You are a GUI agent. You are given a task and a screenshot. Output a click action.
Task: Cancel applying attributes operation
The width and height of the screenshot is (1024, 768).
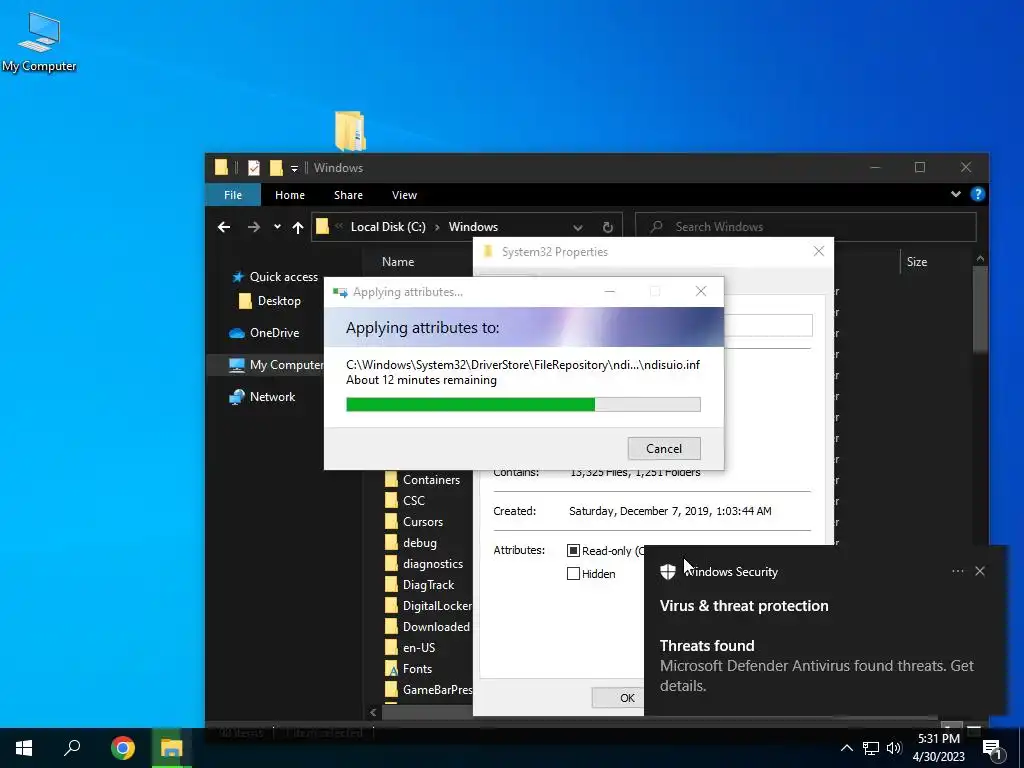664,449
